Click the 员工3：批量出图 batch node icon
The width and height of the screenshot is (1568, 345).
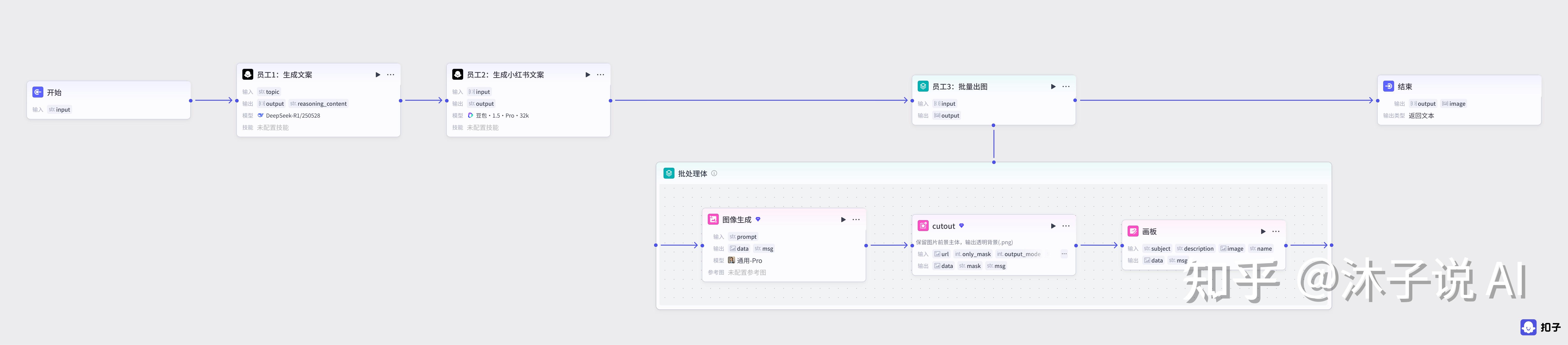923,86
